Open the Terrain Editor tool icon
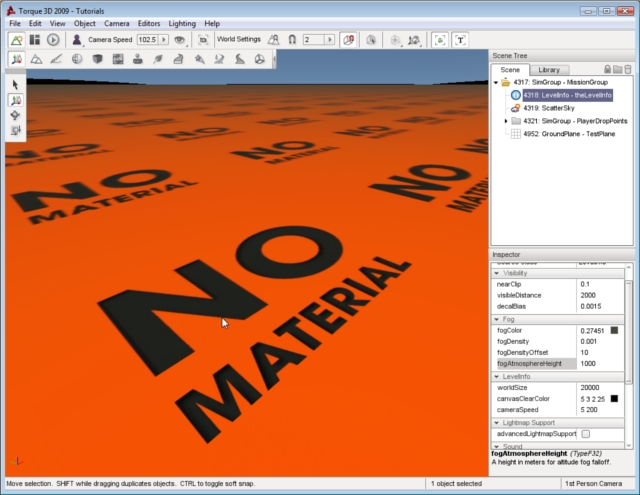Image resolution: width=640 pixels, height=495 pixels. coord(36,60)
